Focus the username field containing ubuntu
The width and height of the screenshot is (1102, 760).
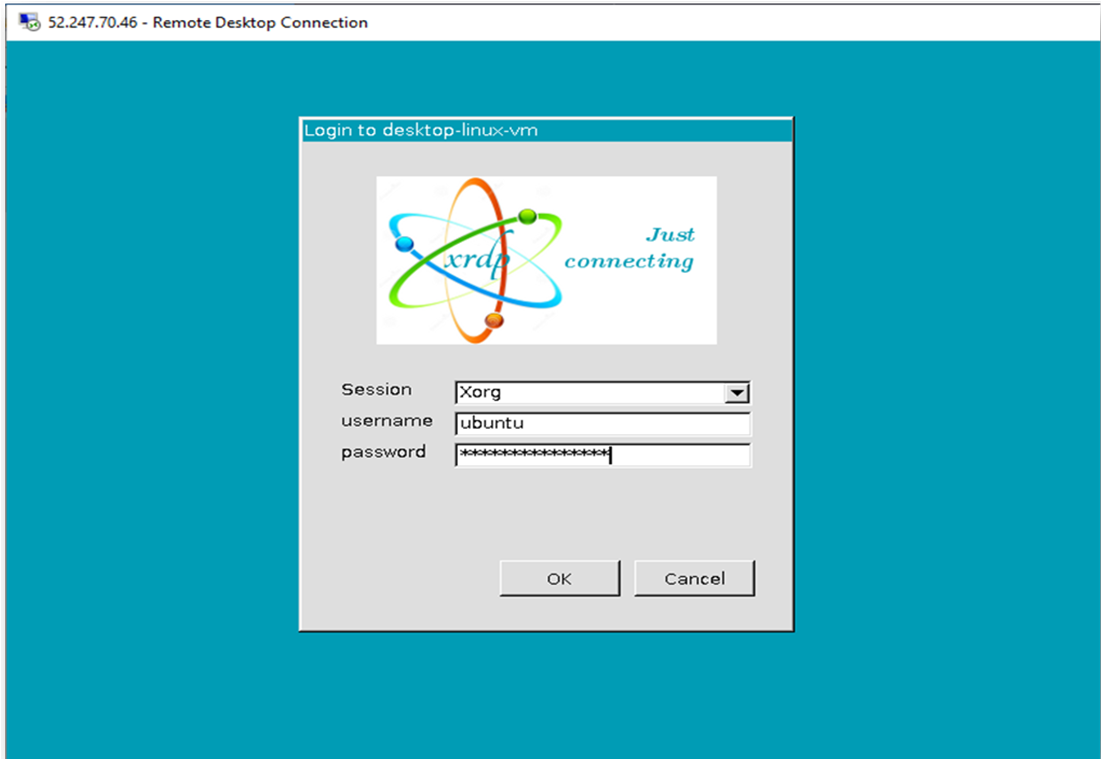pyautogui.click(x=602, y=424)
